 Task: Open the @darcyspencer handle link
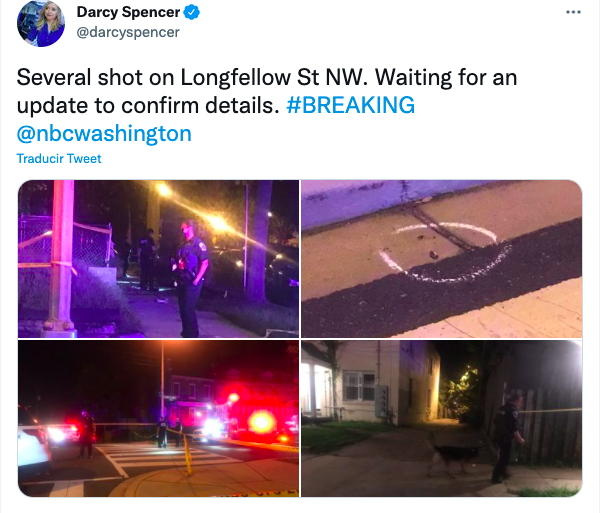click(128, 32)
